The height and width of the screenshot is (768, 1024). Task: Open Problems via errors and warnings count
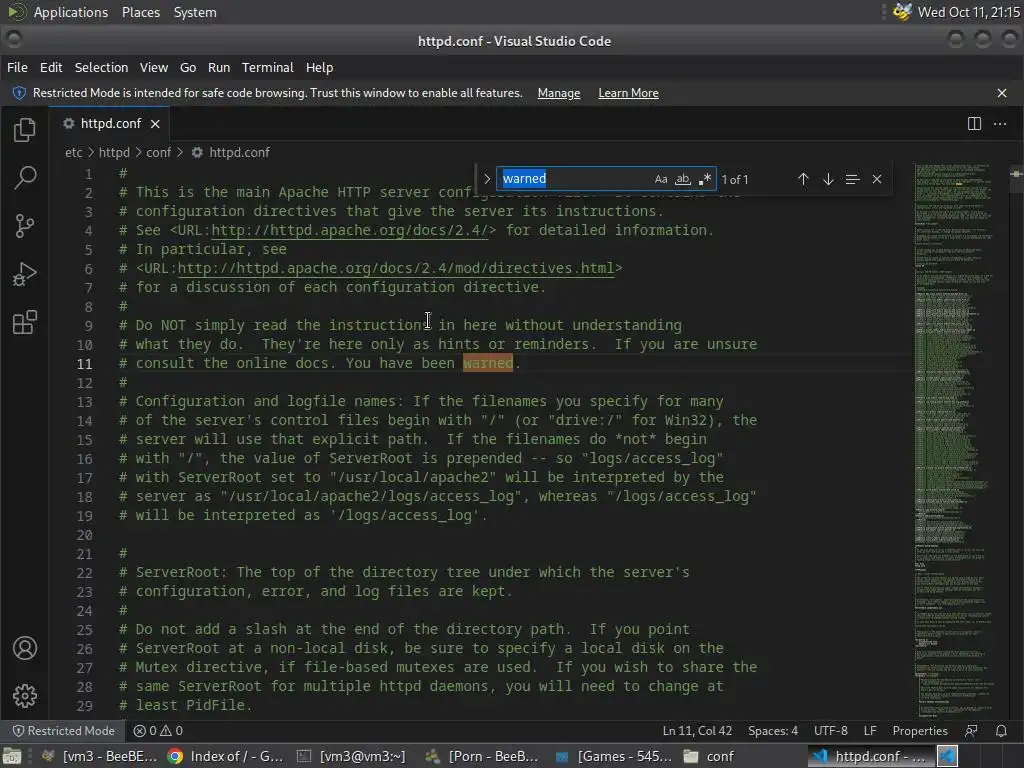tap(158, 731)
